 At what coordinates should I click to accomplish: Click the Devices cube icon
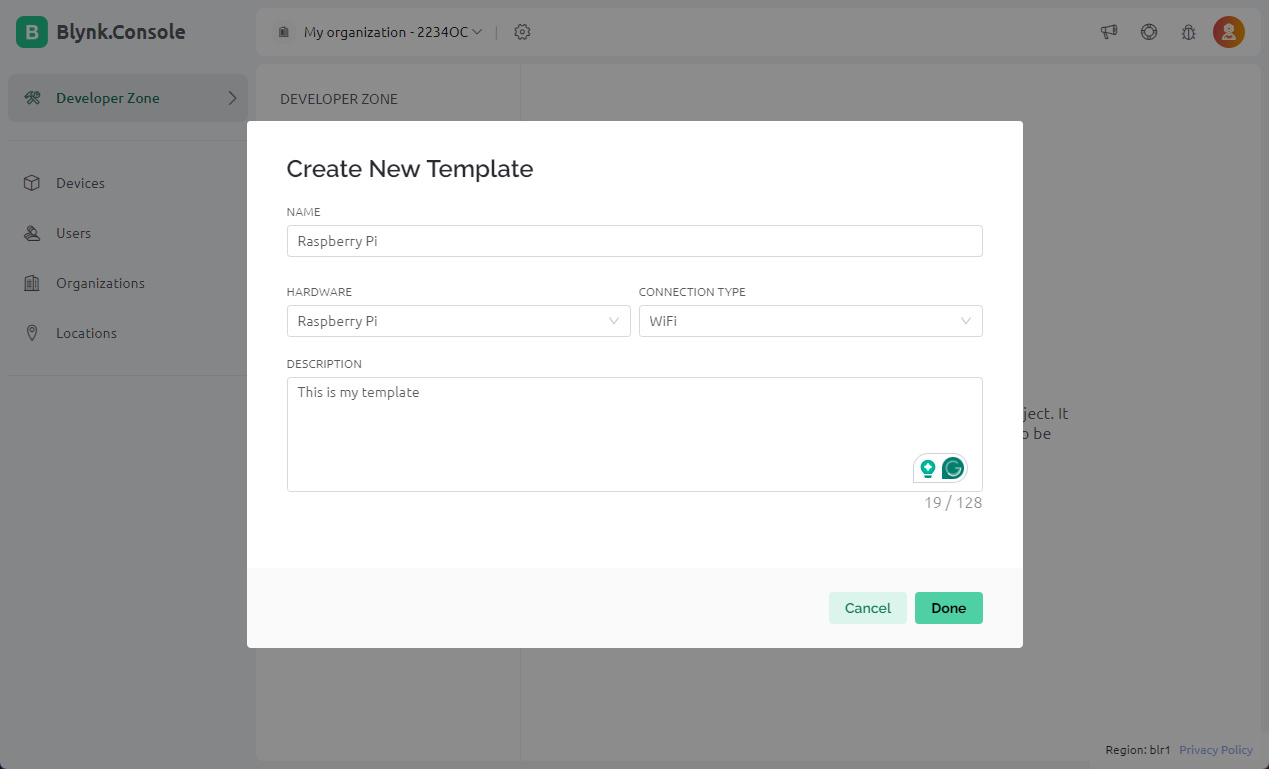click(32, 183)
